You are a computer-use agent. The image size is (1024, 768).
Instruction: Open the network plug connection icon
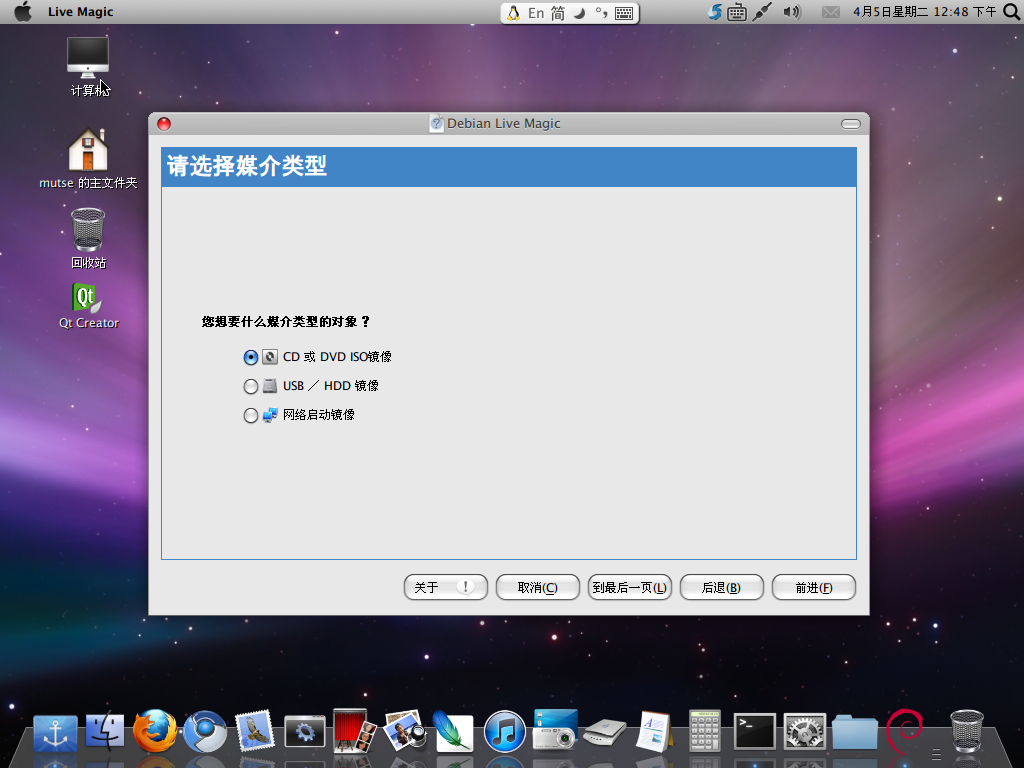(761, 12)
